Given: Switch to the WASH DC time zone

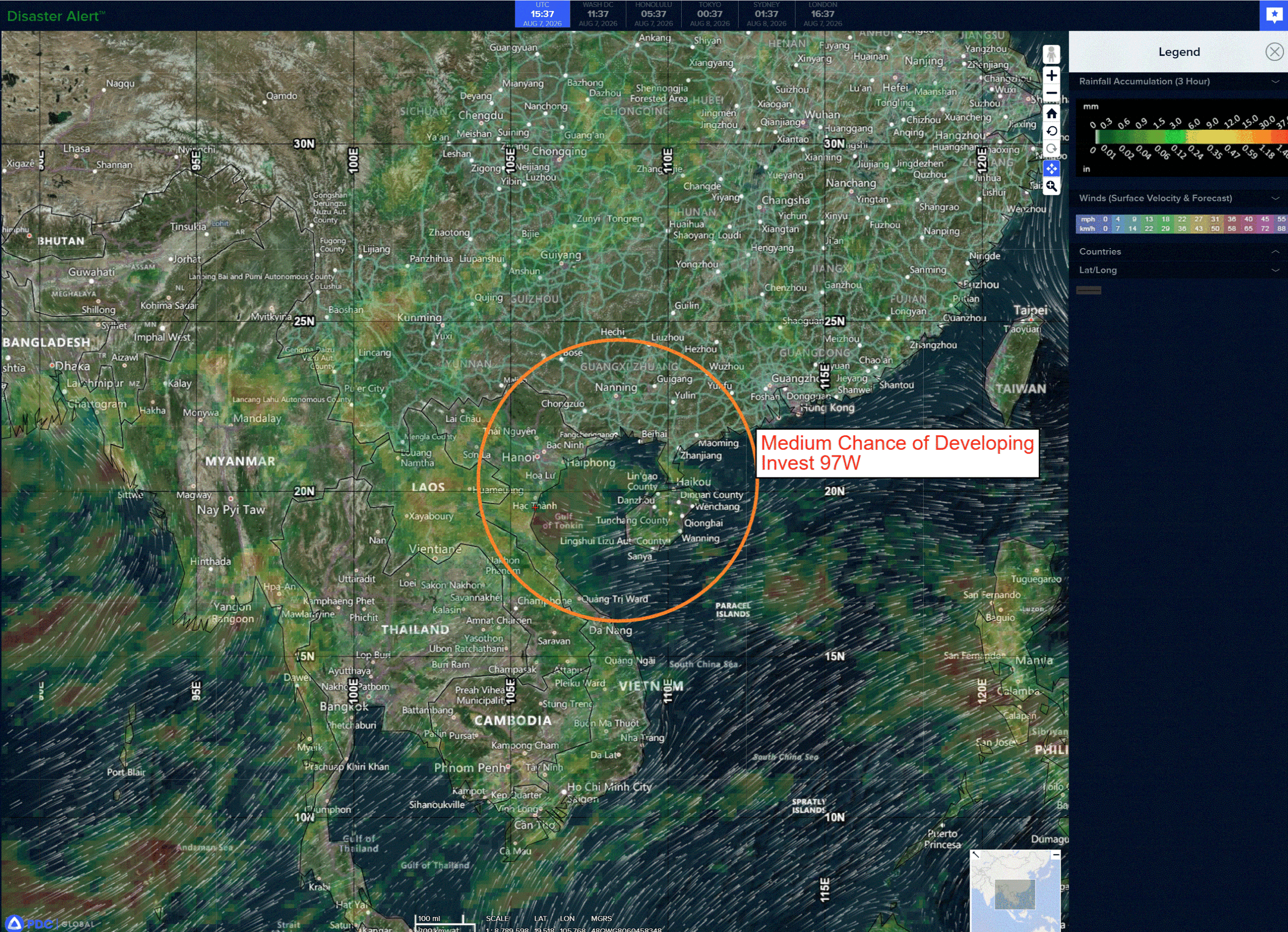Looking at the screenshot, I should tap(597, 14).
